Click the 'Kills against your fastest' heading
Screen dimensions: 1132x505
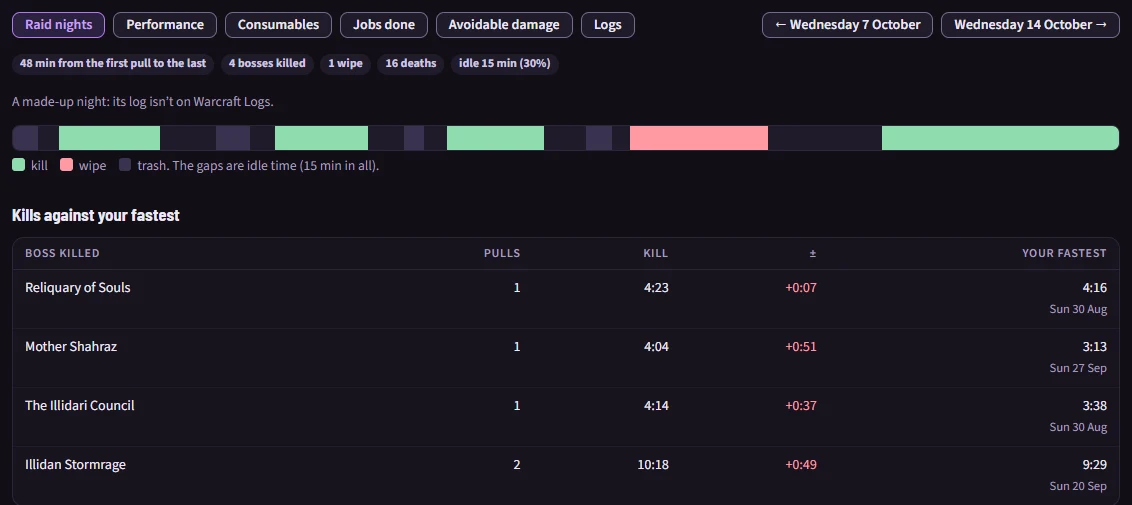pyautogui.click(x=96, y=215)
